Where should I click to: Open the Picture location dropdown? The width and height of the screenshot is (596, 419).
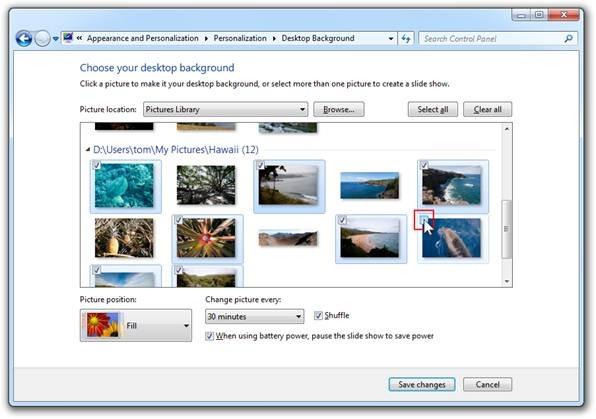click(225, 110)
